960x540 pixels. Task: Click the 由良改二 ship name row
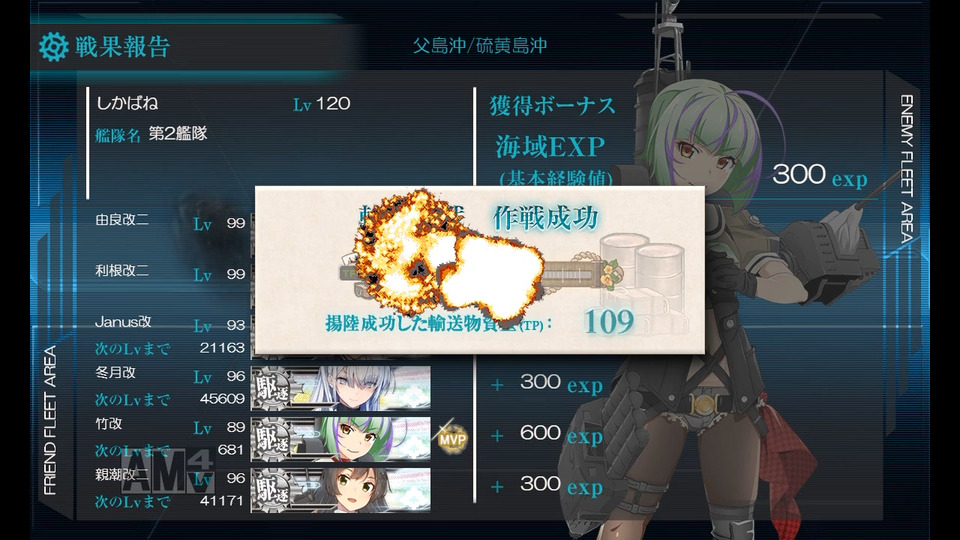[x=170, y=221]
